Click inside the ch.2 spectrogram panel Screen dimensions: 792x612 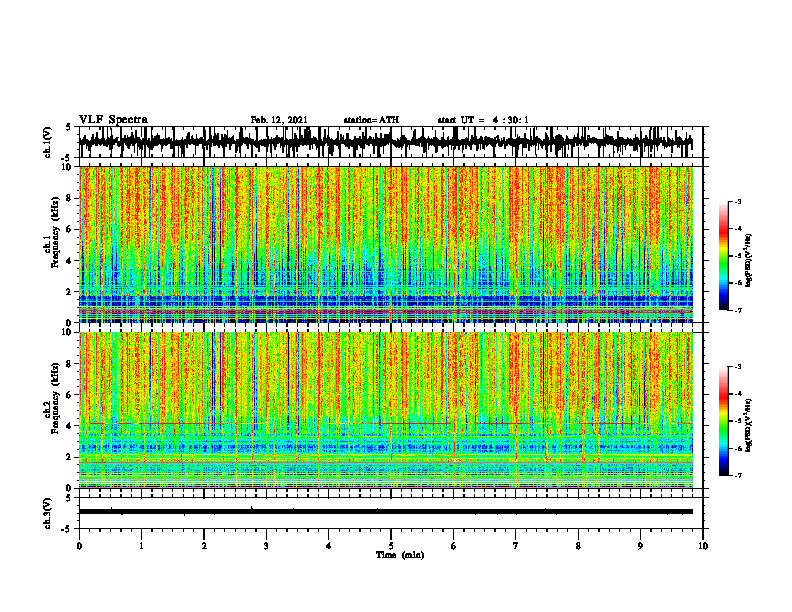click(385, 410)
